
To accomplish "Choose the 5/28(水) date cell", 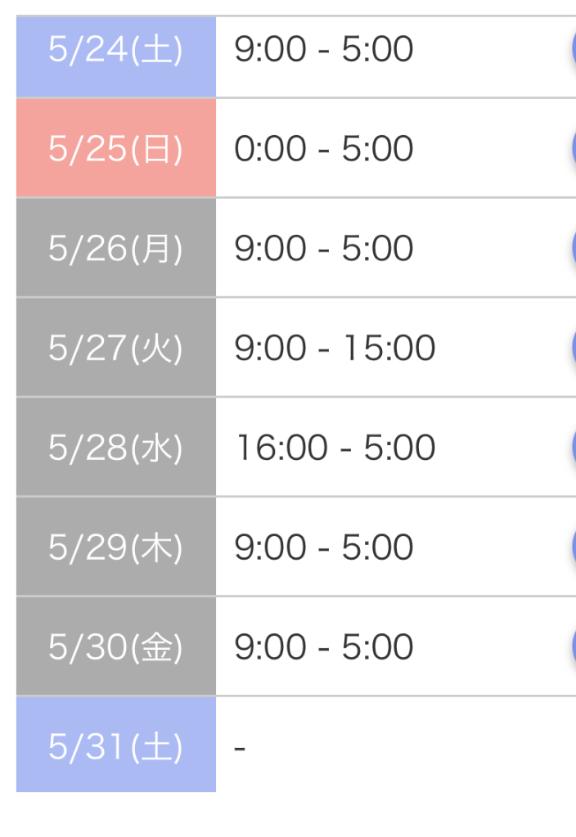I will point(116,447).
